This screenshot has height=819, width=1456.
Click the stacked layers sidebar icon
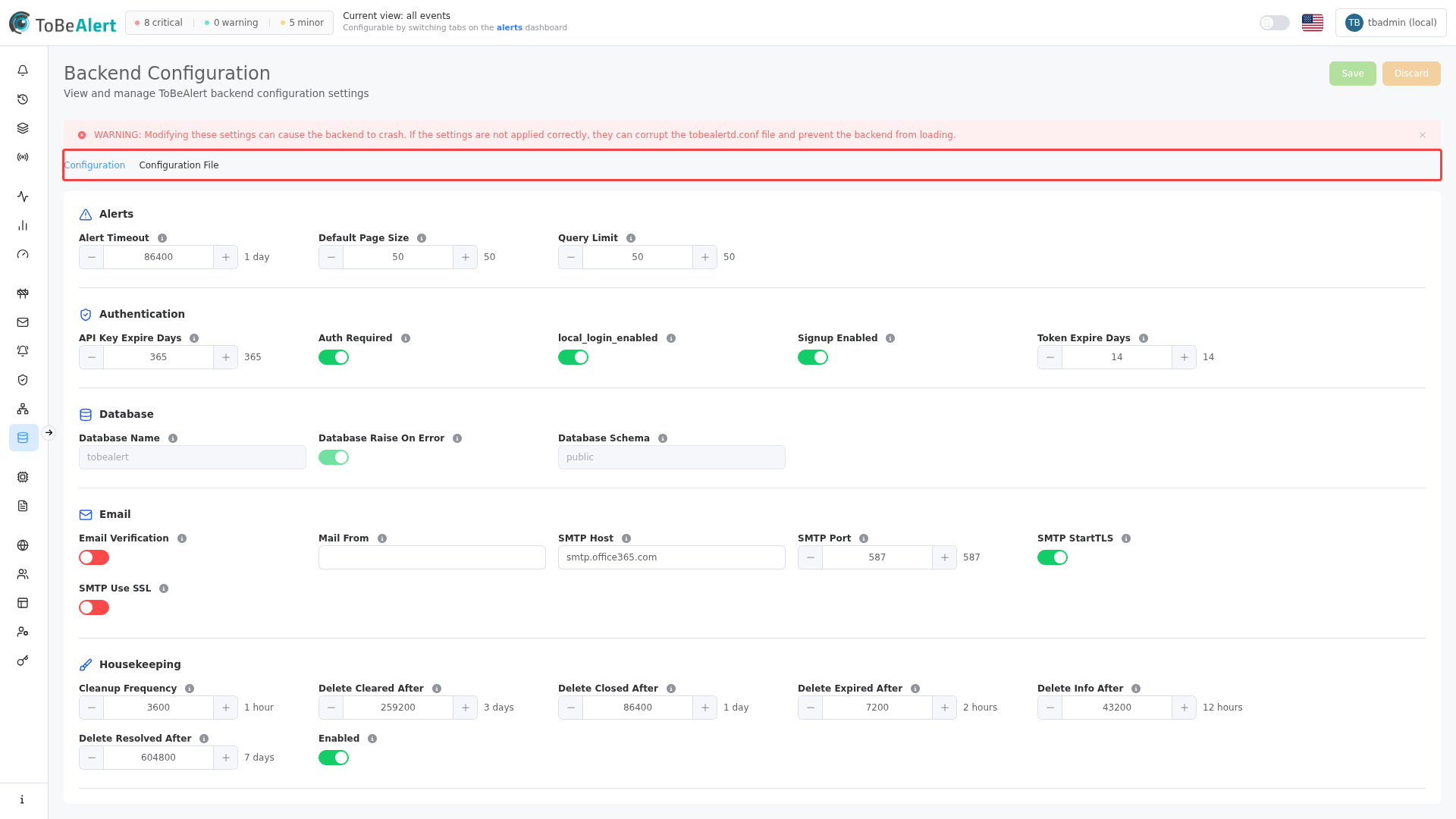(x=23, y=128)
